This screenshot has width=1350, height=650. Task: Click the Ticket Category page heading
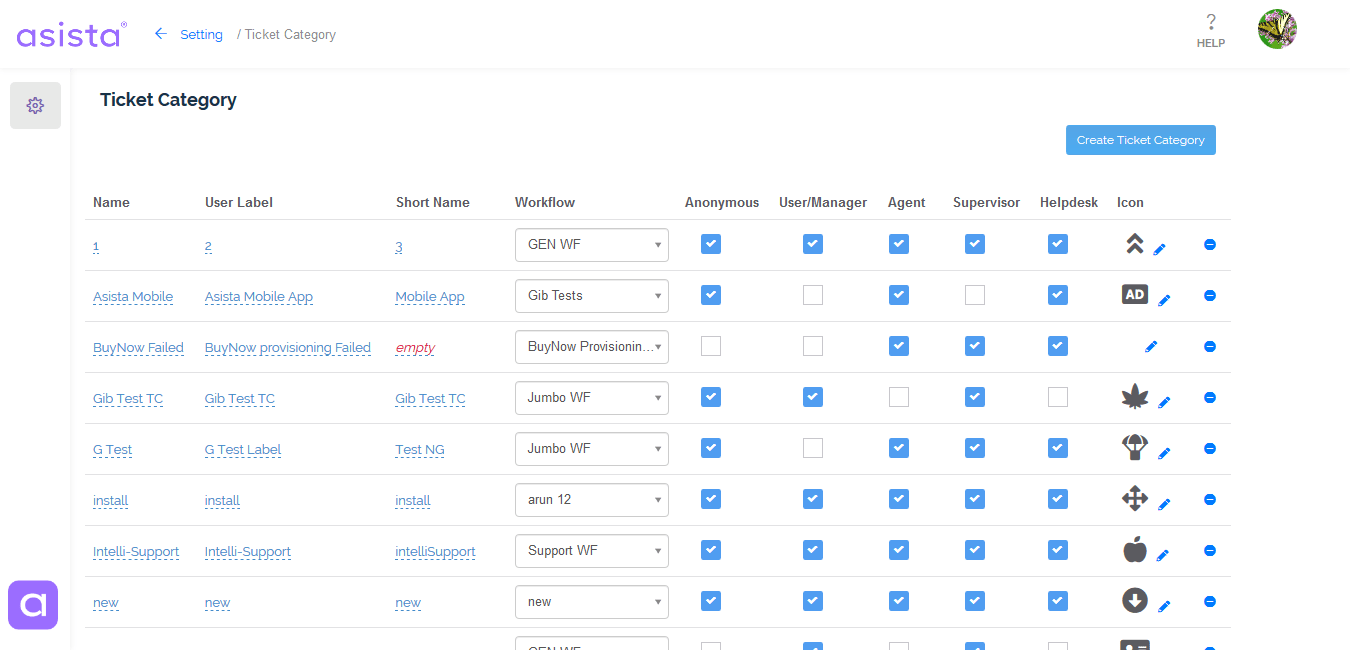point(168,100)
